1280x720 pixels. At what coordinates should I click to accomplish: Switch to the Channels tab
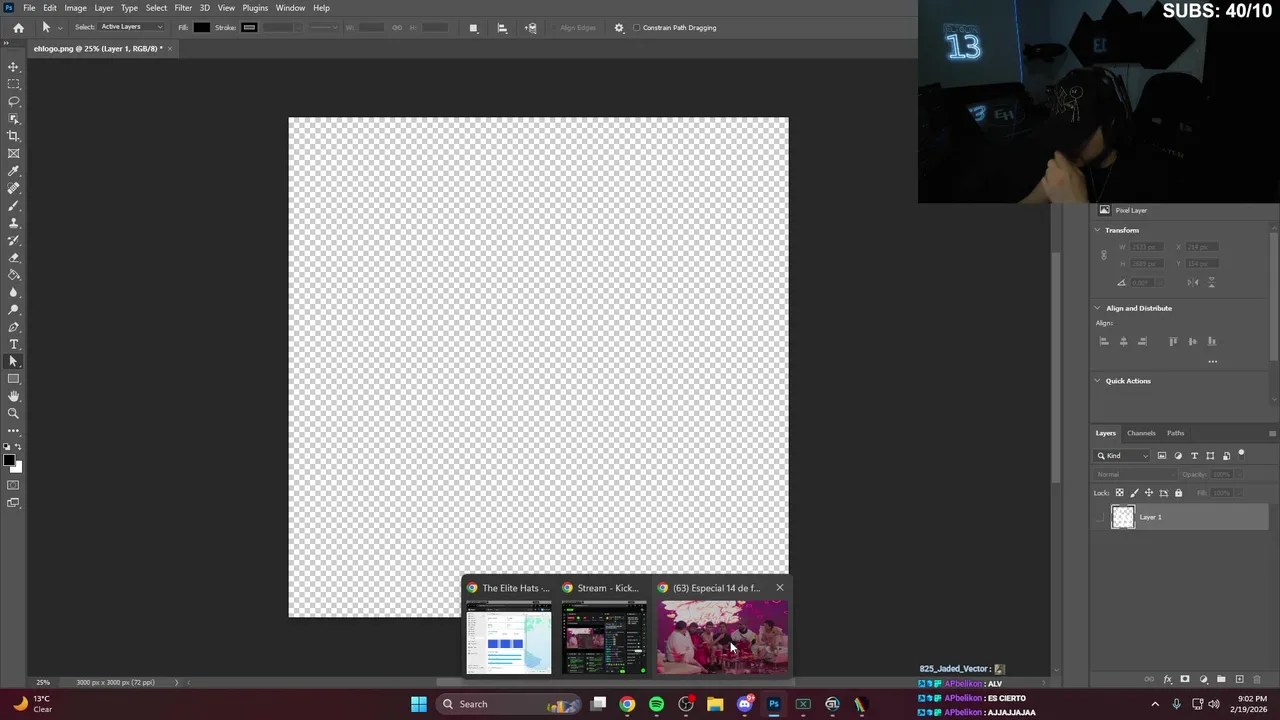pos(1141,433)
